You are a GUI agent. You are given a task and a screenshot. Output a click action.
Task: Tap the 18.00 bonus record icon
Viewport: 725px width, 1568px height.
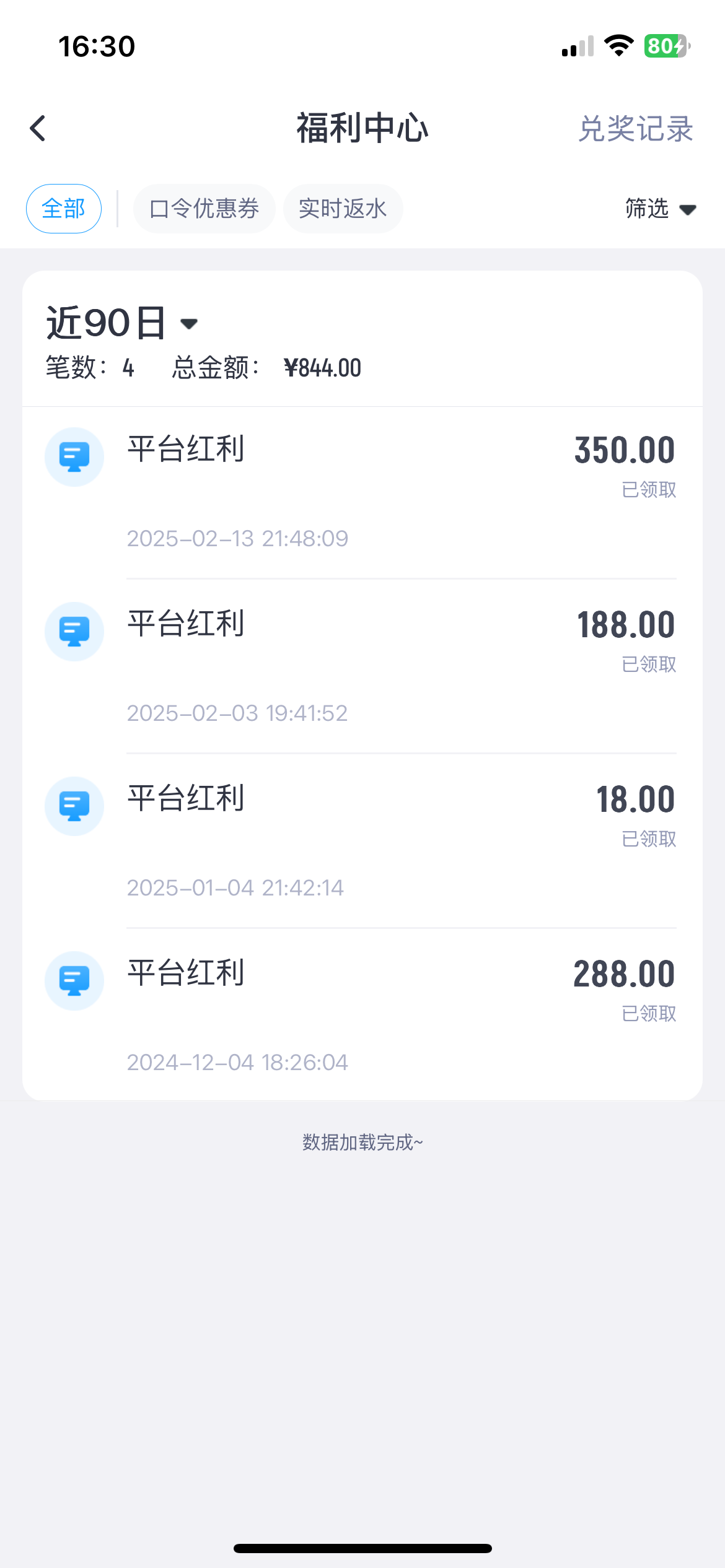click(74, 806)
